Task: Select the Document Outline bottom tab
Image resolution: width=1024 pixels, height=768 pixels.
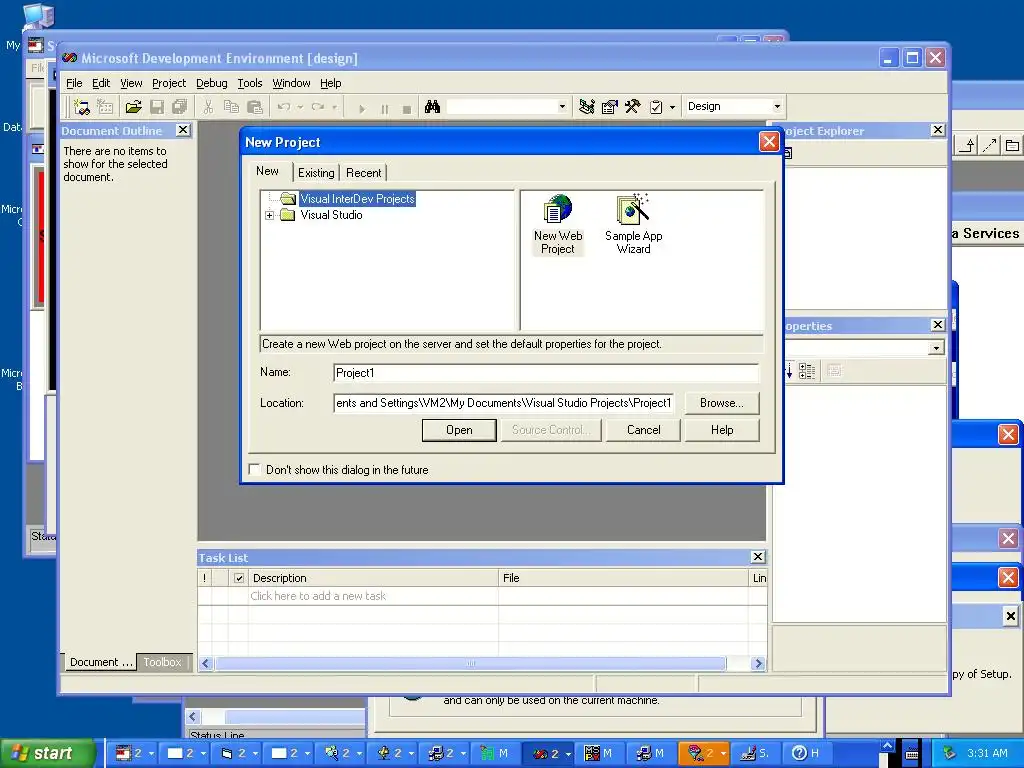Action: (x=100, y=662)
